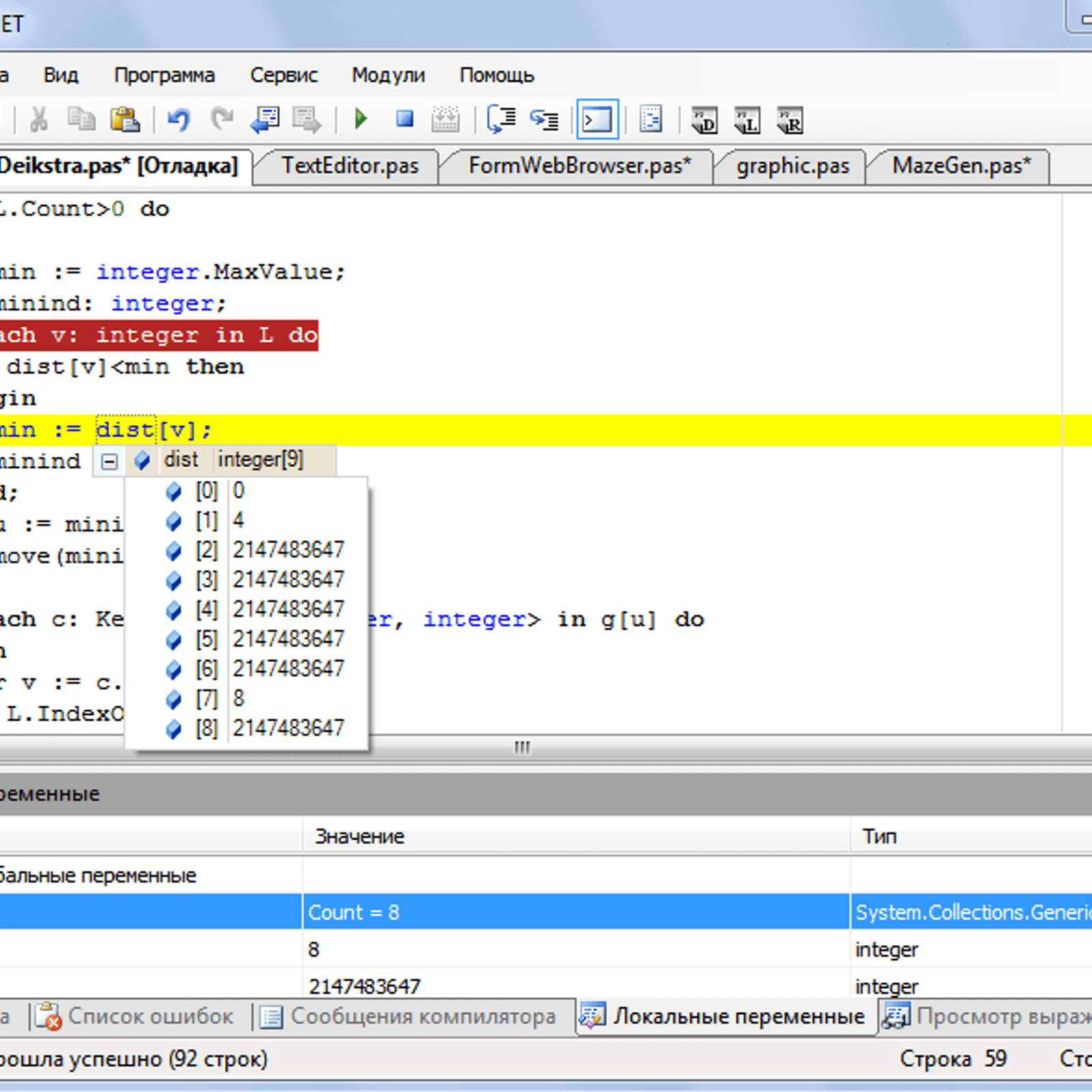The image size is (1092, 1092).
Task: Click the navigate backward toolbar icon
Action: pos(265,120)
